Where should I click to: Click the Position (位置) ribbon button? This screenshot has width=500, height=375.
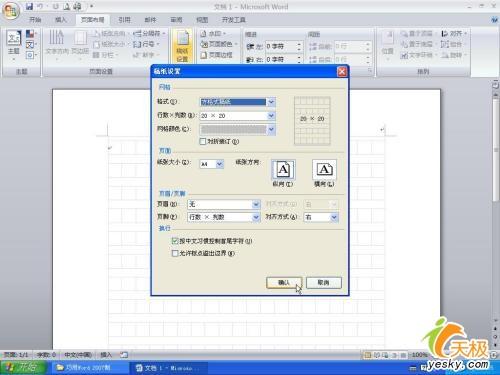point(388,45)
